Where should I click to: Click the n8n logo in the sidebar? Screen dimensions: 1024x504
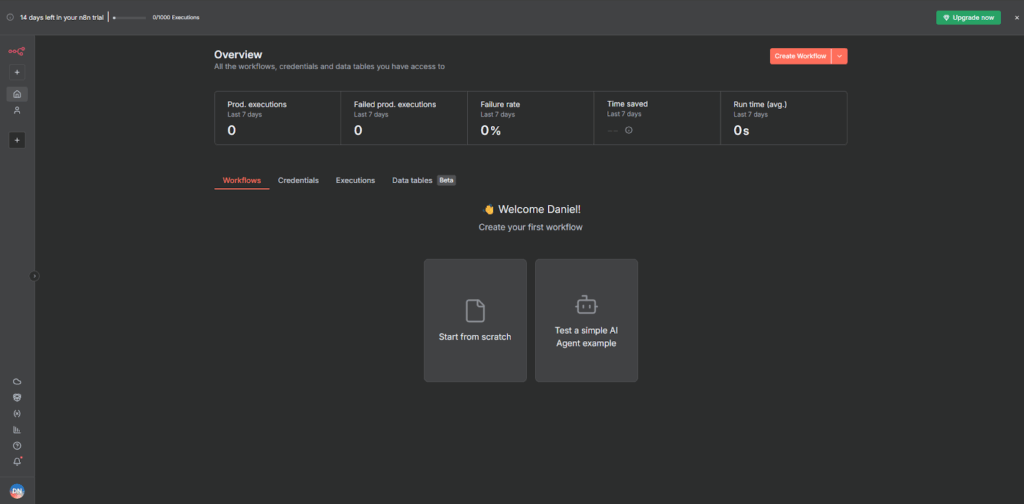click(17, 51)
